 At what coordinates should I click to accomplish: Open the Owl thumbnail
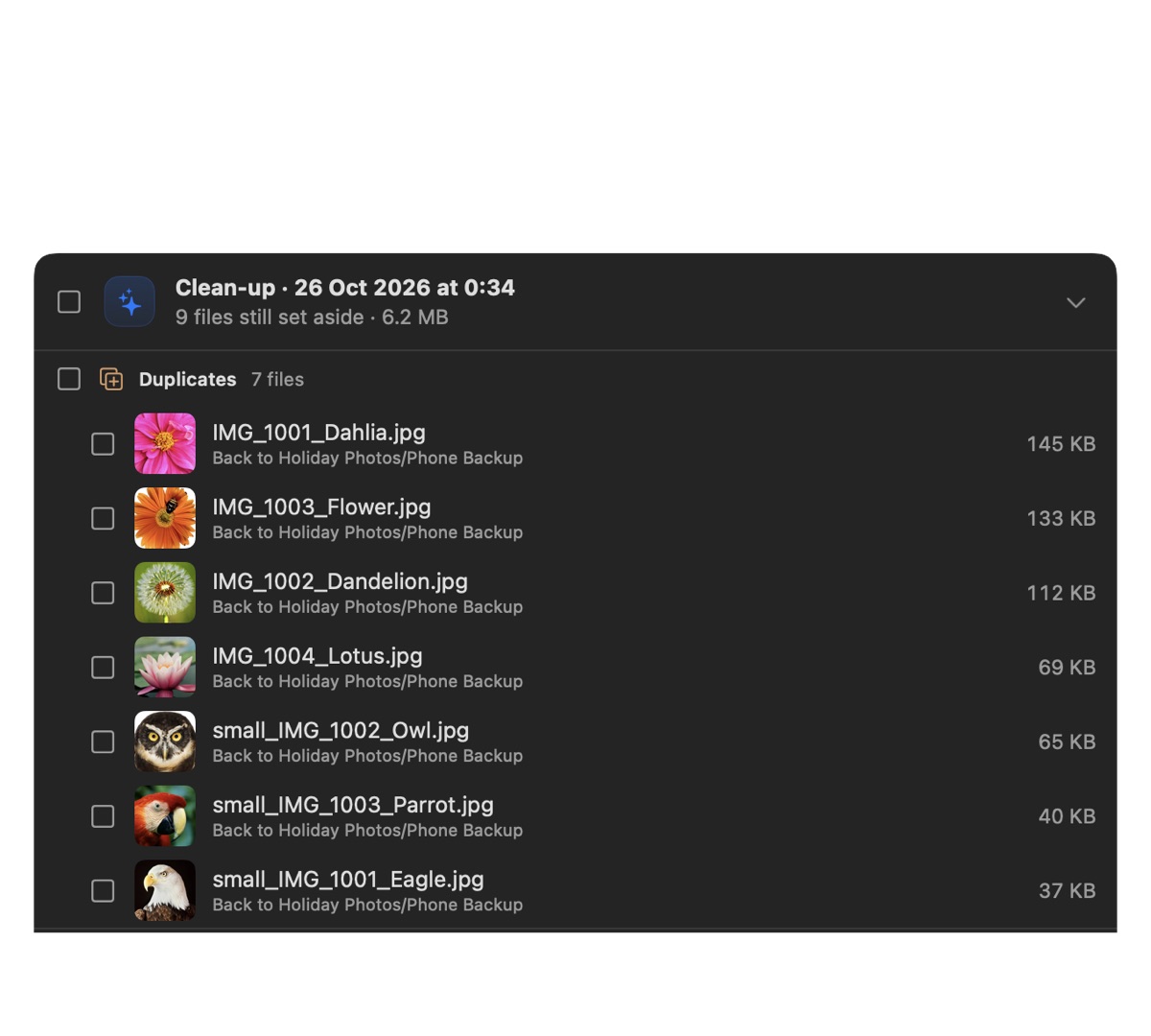pyautogui.click(x=165, y=742)
